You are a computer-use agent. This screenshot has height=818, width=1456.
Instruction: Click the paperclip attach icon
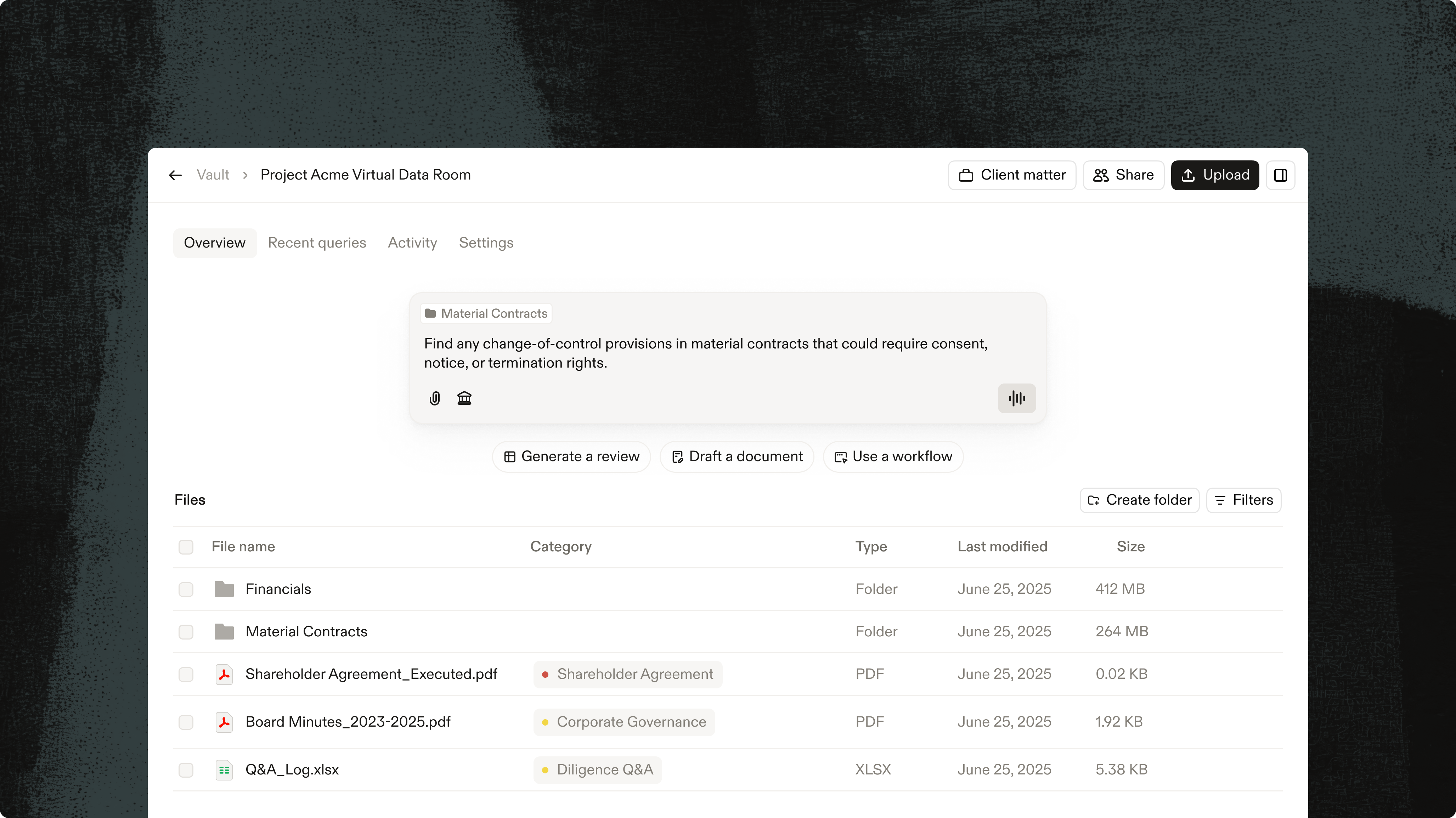(x=434, y=398)
